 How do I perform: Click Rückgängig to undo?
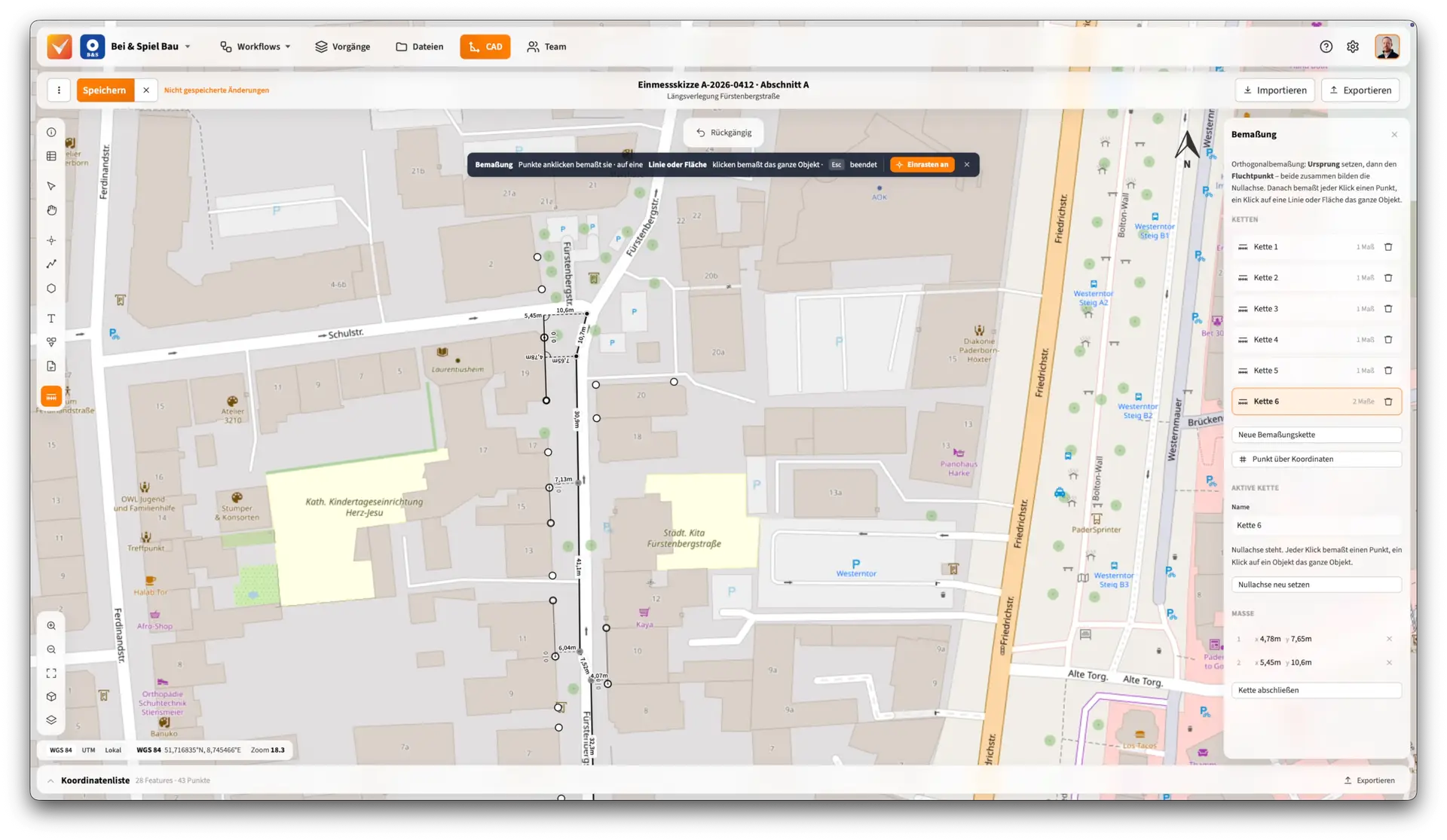pyautogui.click(x=723, y=133)
